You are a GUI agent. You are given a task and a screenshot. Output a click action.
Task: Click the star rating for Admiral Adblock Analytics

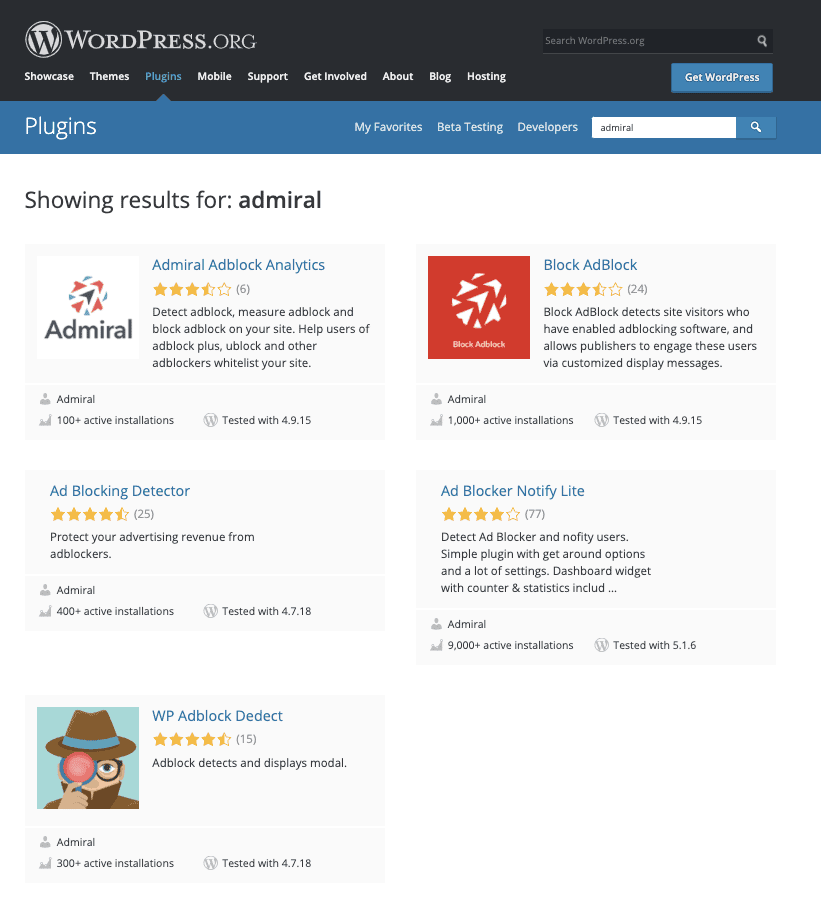pyautogui.click(x=192, y=289)
